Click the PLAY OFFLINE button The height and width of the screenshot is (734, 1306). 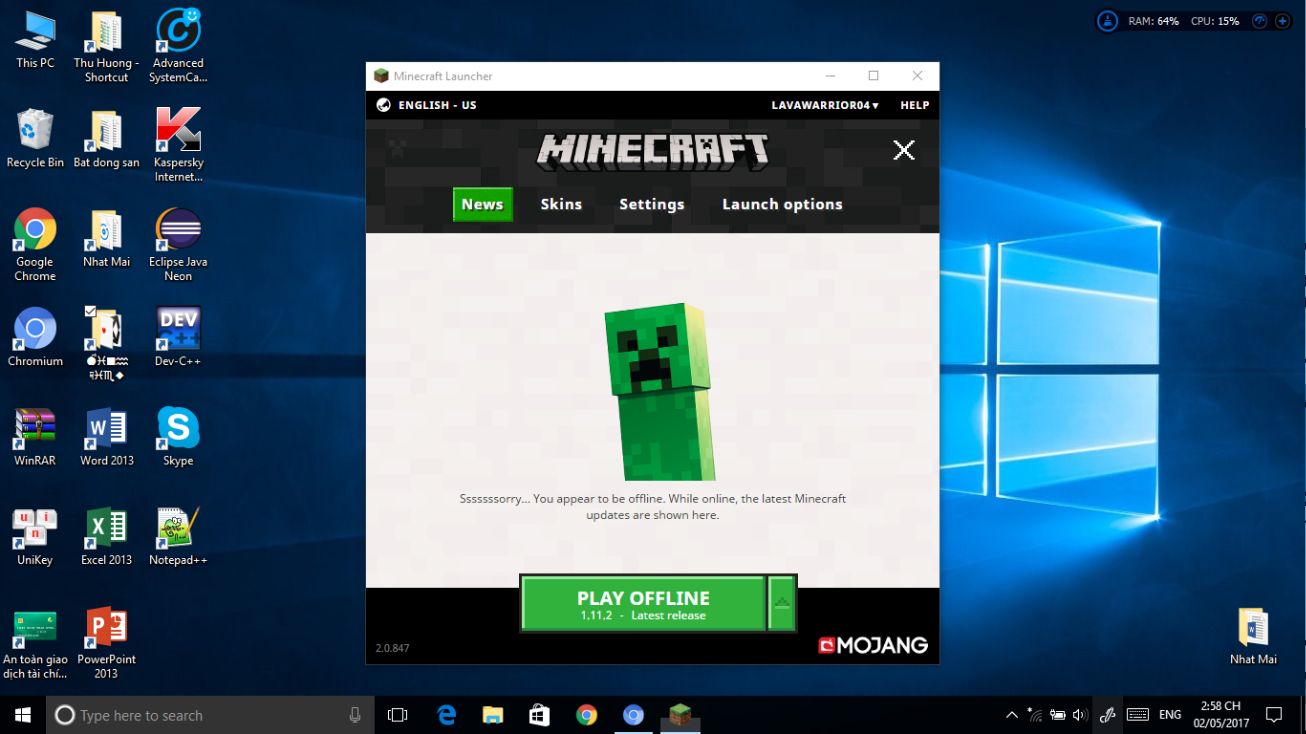pyautogui.click(x=643, y=603)
